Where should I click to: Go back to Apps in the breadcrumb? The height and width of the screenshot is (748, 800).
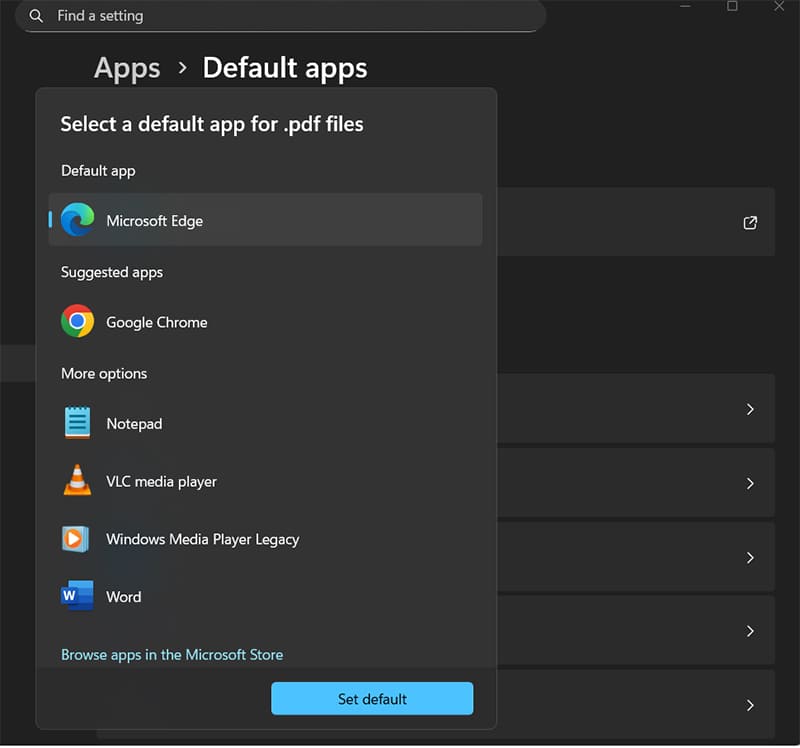(x=127, y=68)
